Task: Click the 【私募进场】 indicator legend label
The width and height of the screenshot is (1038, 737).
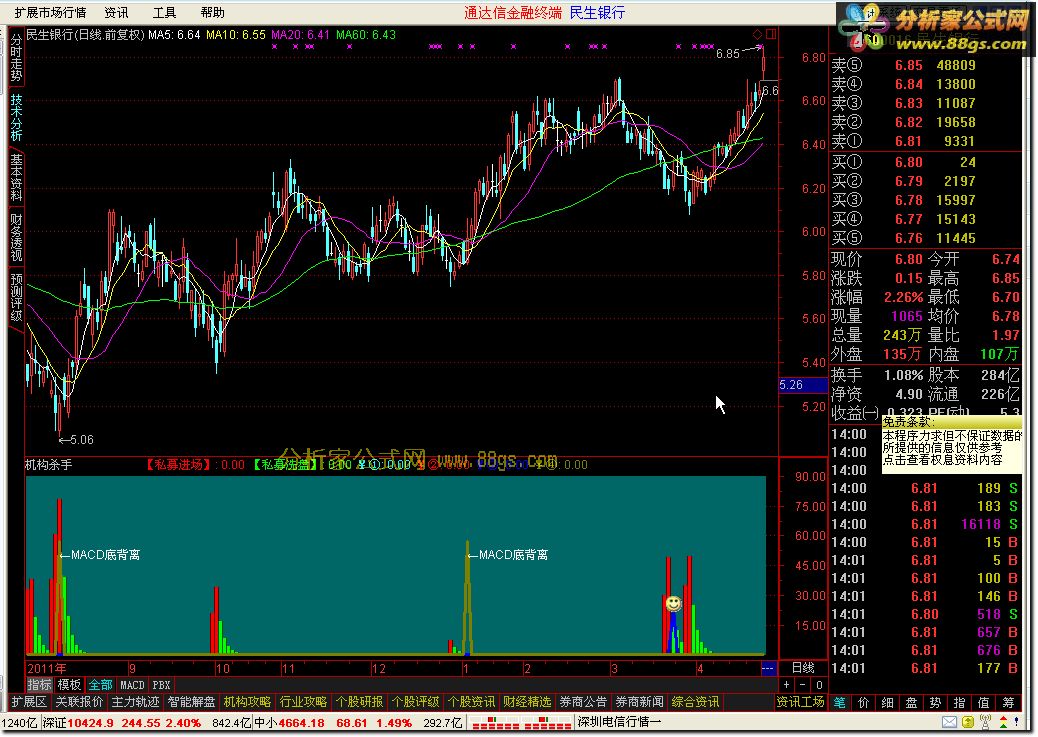Action: point(177,465)
